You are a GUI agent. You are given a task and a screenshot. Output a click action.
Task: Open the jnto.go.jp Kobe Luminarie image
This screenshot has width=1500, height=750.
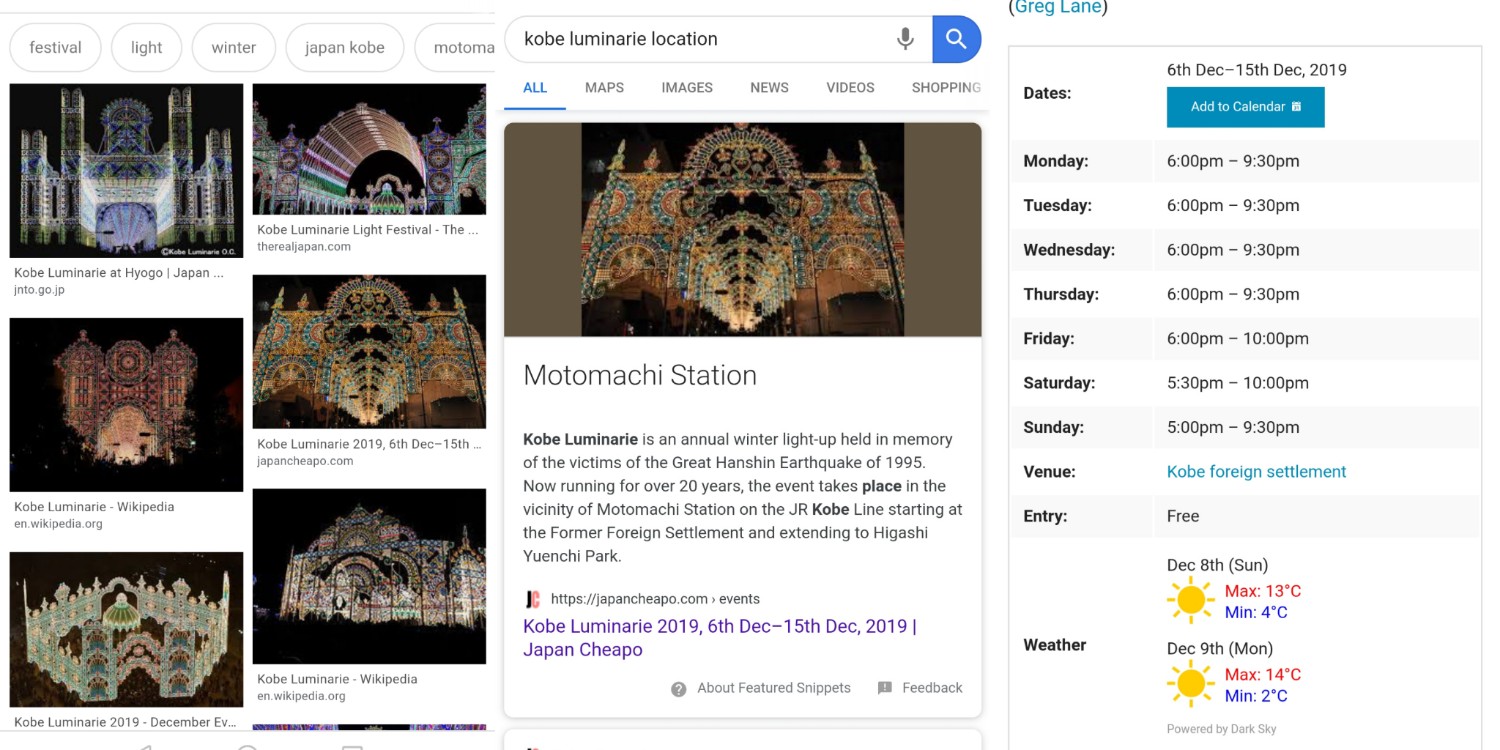[x=126, y=171]
